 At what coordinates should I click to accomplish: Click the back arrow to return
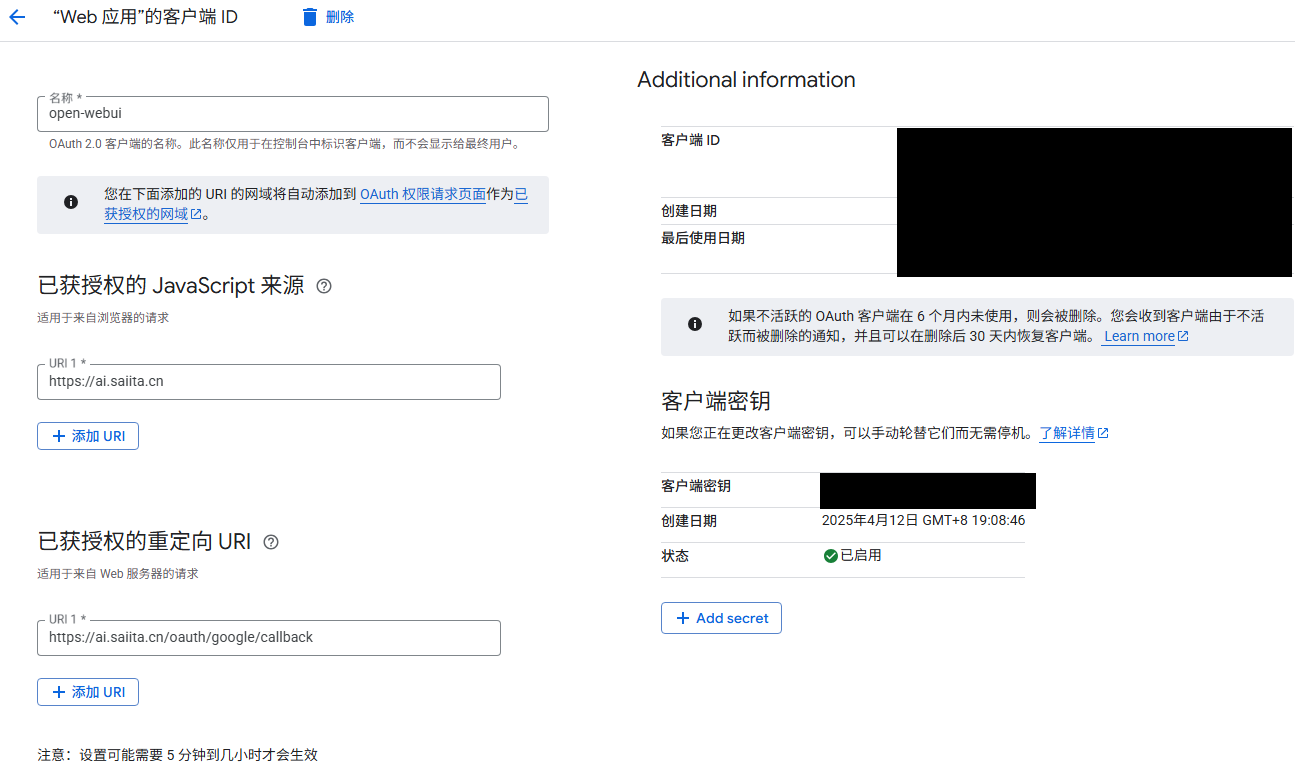click(16, 16)
